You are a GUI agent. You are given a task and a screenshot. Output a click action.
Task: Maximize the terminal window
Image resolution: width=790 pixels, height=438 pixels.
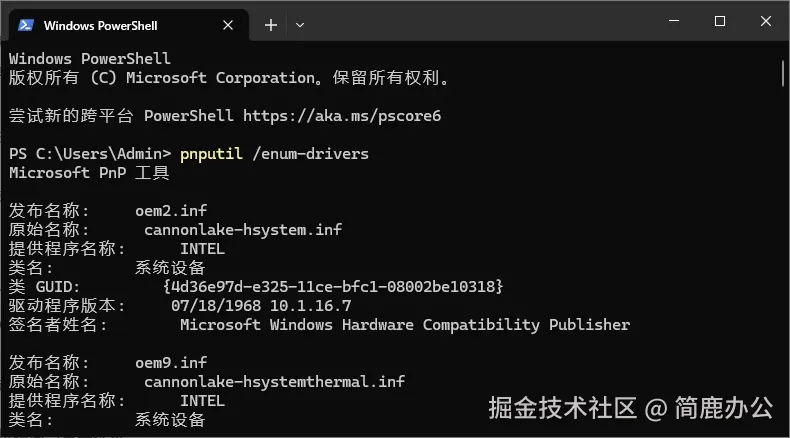click(x=720, y=22)
